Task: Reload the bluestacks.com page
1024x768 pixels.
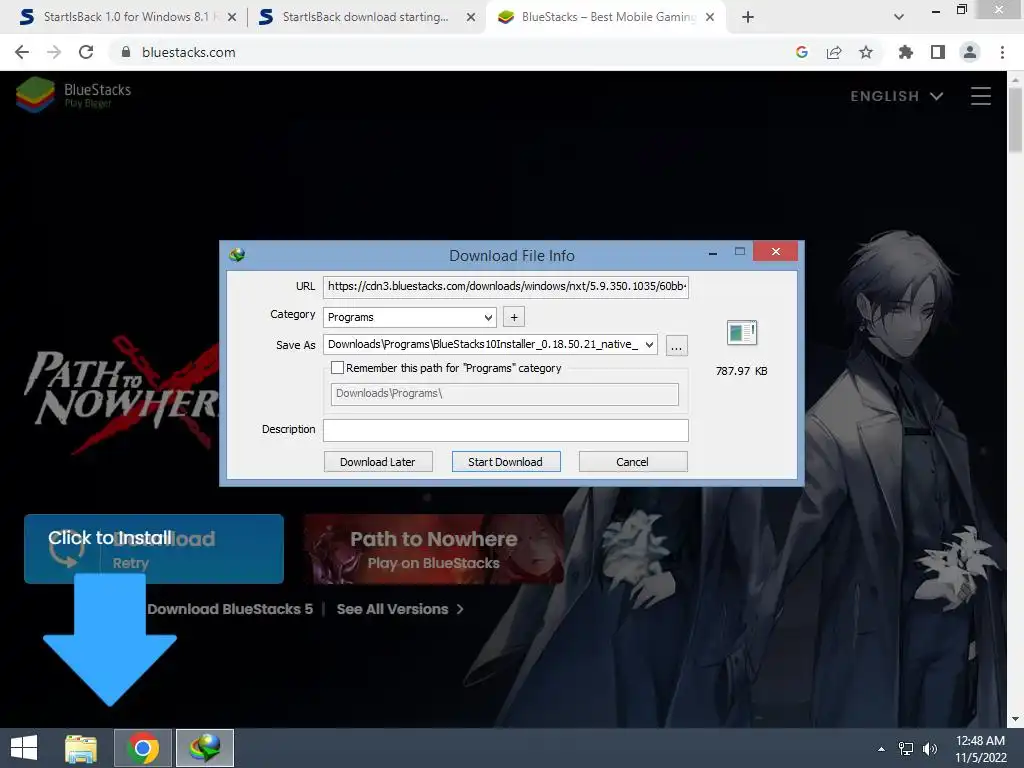Action: pyautogui.click(x=86, y=52)
